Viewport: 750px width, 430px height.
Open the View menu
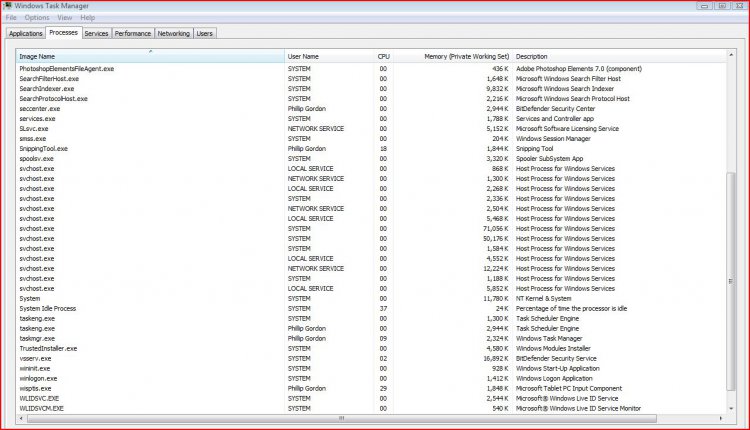click(65, 17)
